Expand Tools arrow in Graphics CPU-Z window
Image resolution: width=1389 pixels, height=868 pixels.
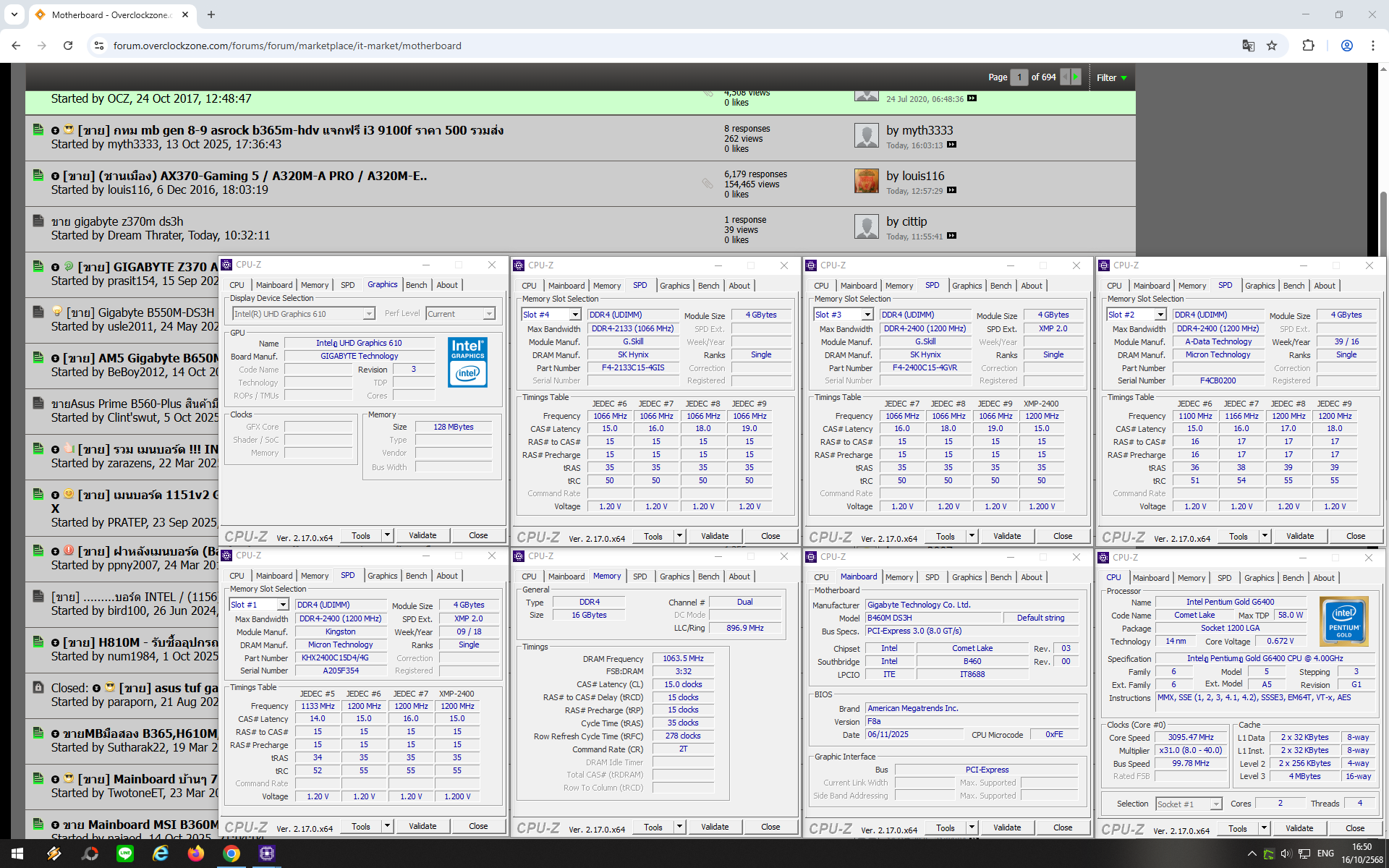coord(388,535)
